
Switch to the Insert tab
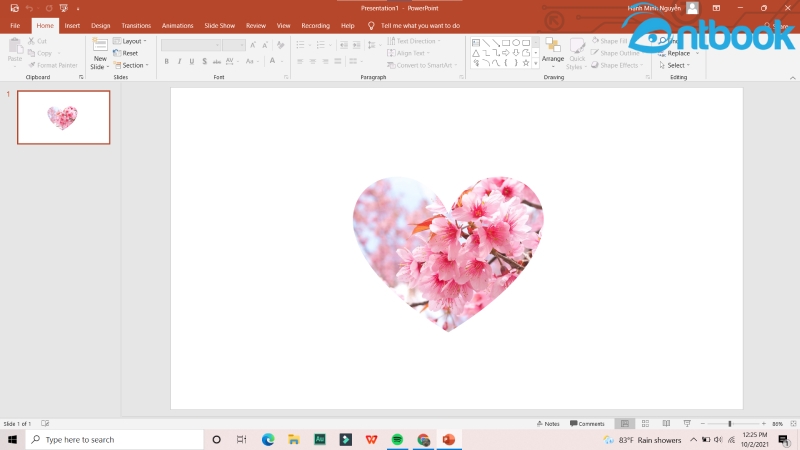(72, 25)
